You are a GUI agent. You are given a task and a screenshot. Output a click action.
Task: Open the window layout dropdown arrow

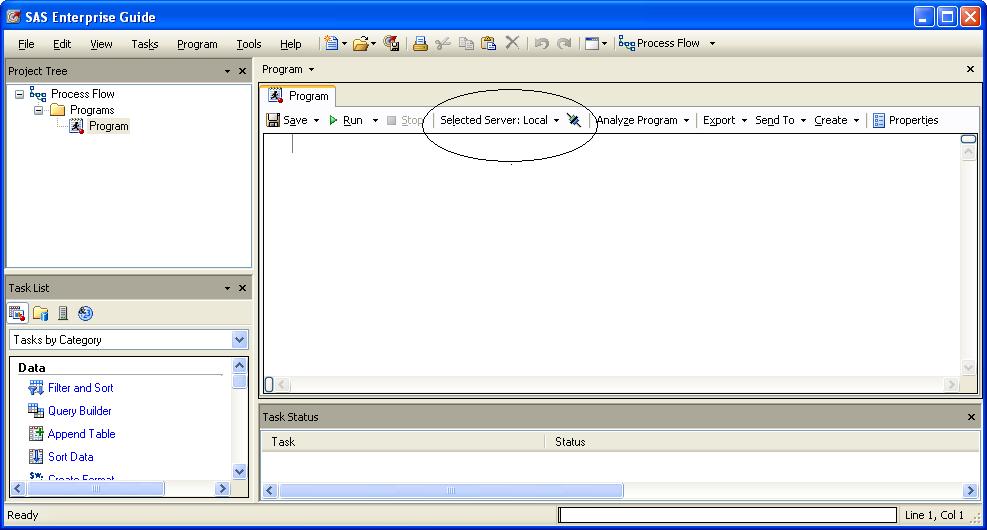(604, 43)
